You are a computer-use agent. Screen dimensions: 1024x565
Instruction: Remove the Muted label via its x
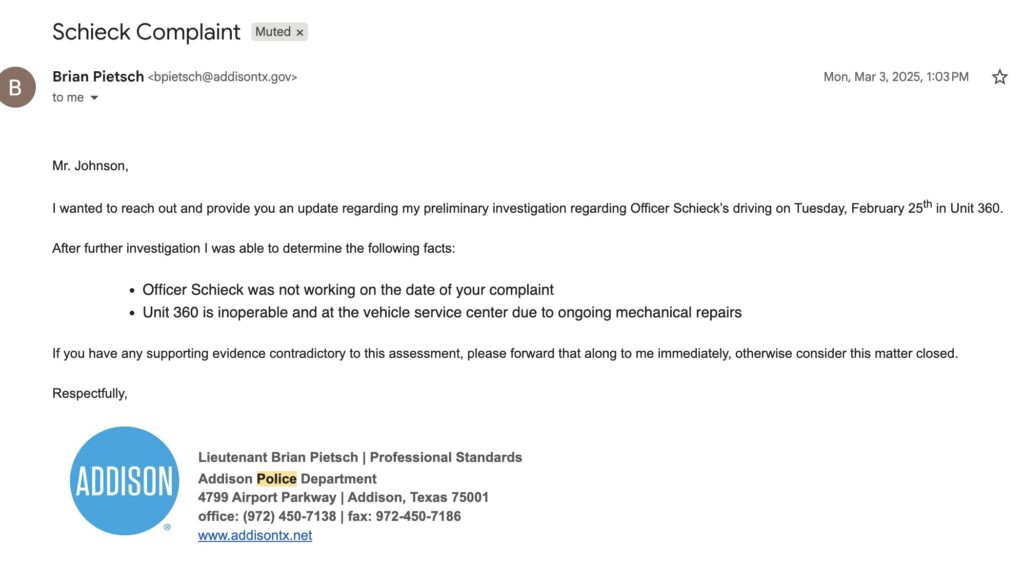[299, 32]
